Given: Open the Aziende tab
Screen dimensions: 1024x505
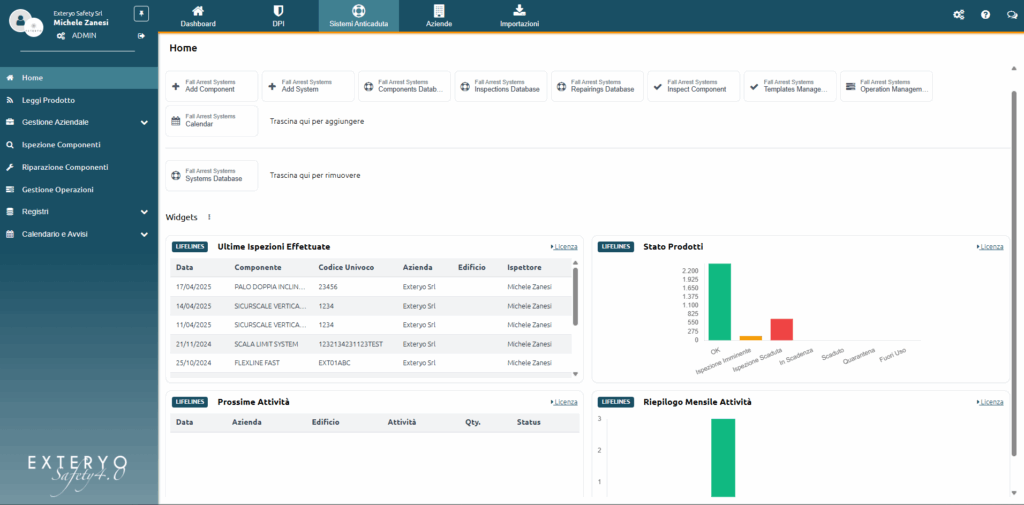Looking at the screenshot, I should pos(439,16).
